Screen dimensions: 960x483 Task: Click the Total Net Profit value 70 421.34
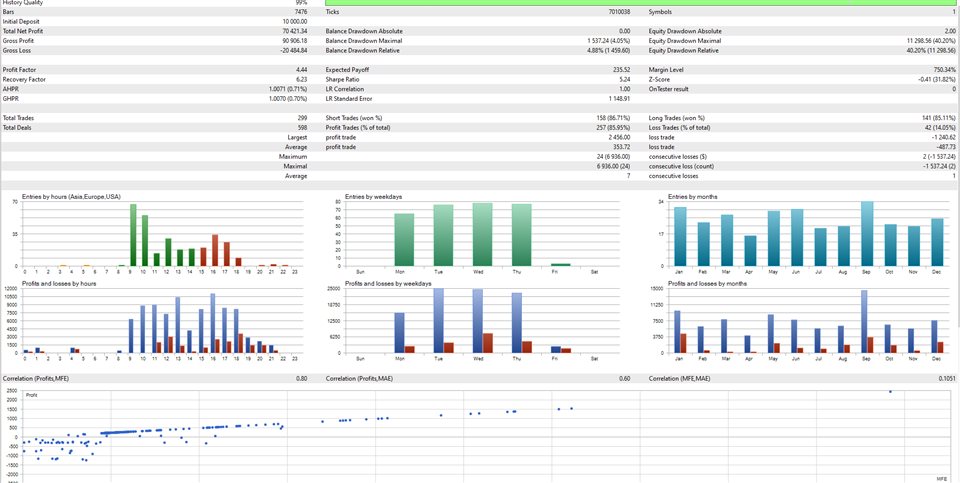(294, 31)
